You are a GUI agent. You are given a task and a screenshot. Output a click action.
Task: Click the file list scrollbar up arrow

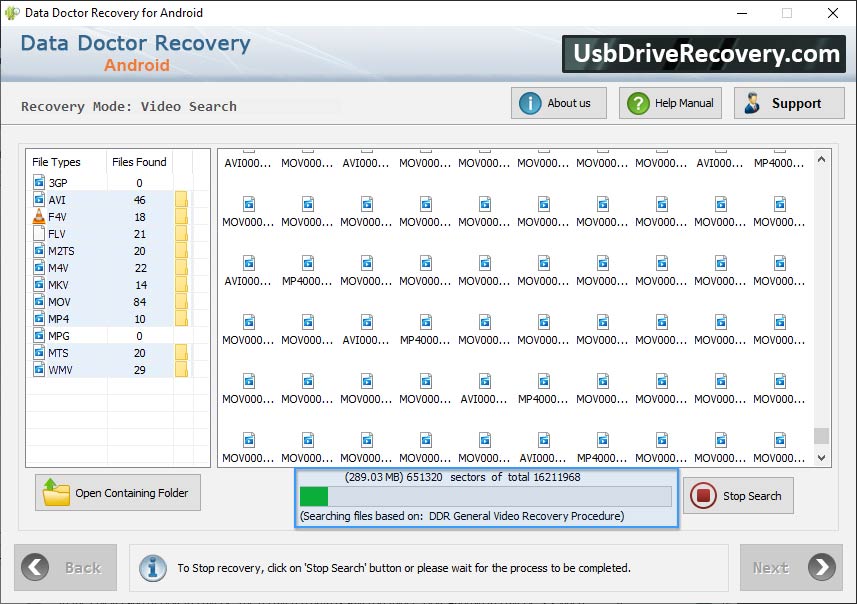click(x=821, y=160)
